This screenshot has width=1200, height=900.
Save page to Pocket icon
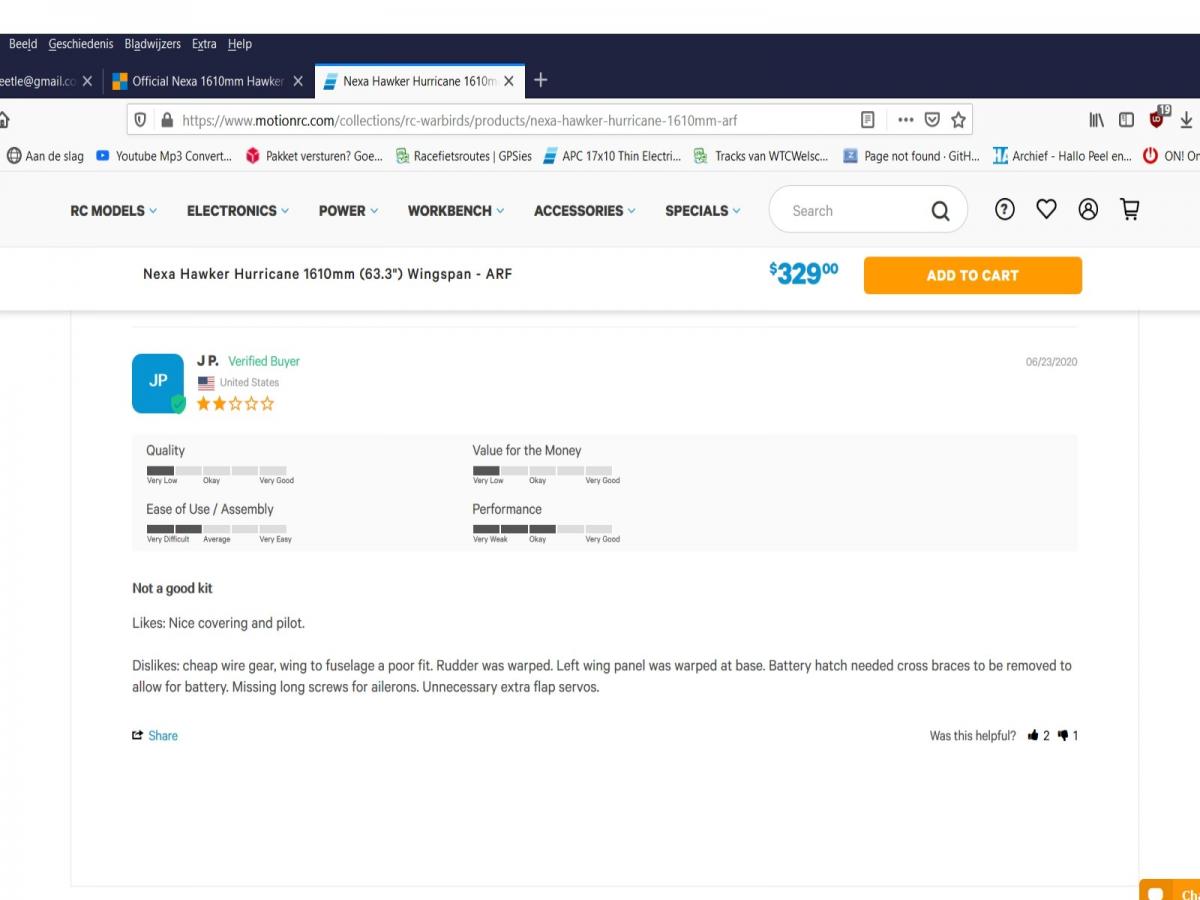(932, 120)
